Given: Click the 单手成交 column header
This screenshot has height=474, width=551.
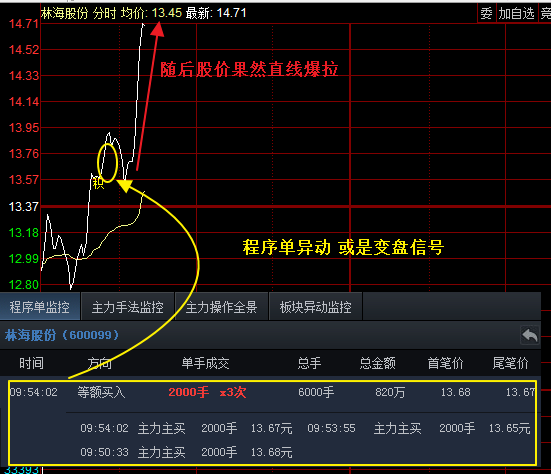Looking at the screenshot, I should click(x=206, y=363).
